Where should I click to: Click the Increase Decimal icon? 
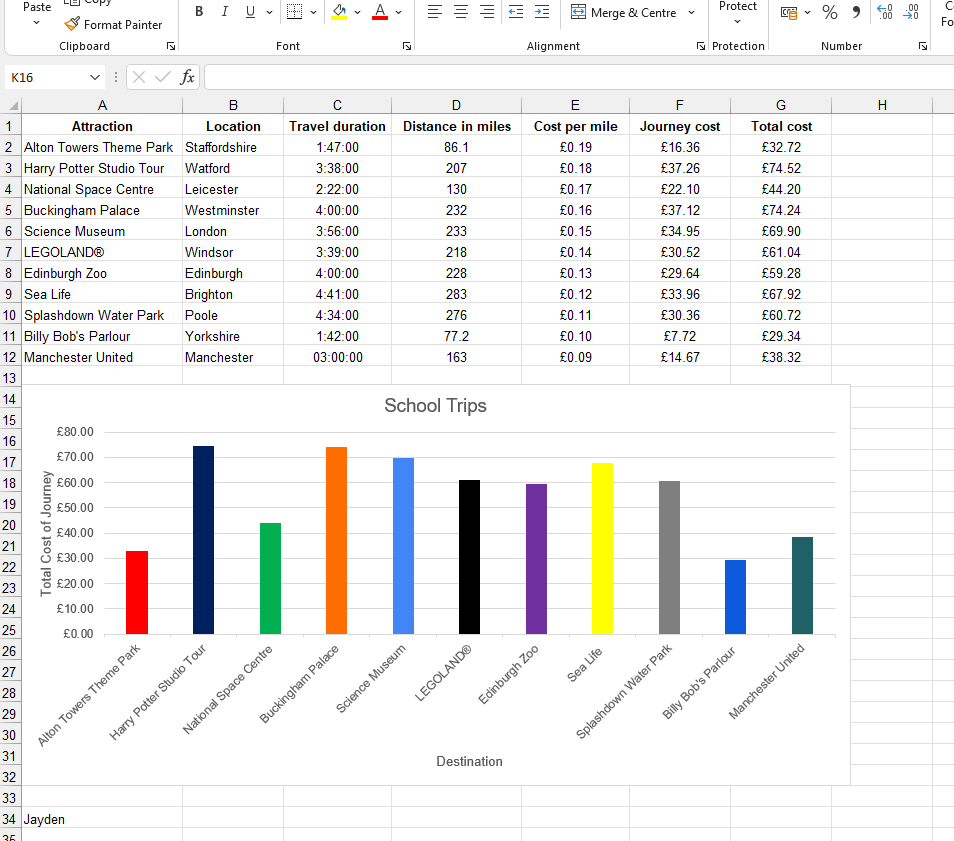pyautogui.click(x=885, y=12)
